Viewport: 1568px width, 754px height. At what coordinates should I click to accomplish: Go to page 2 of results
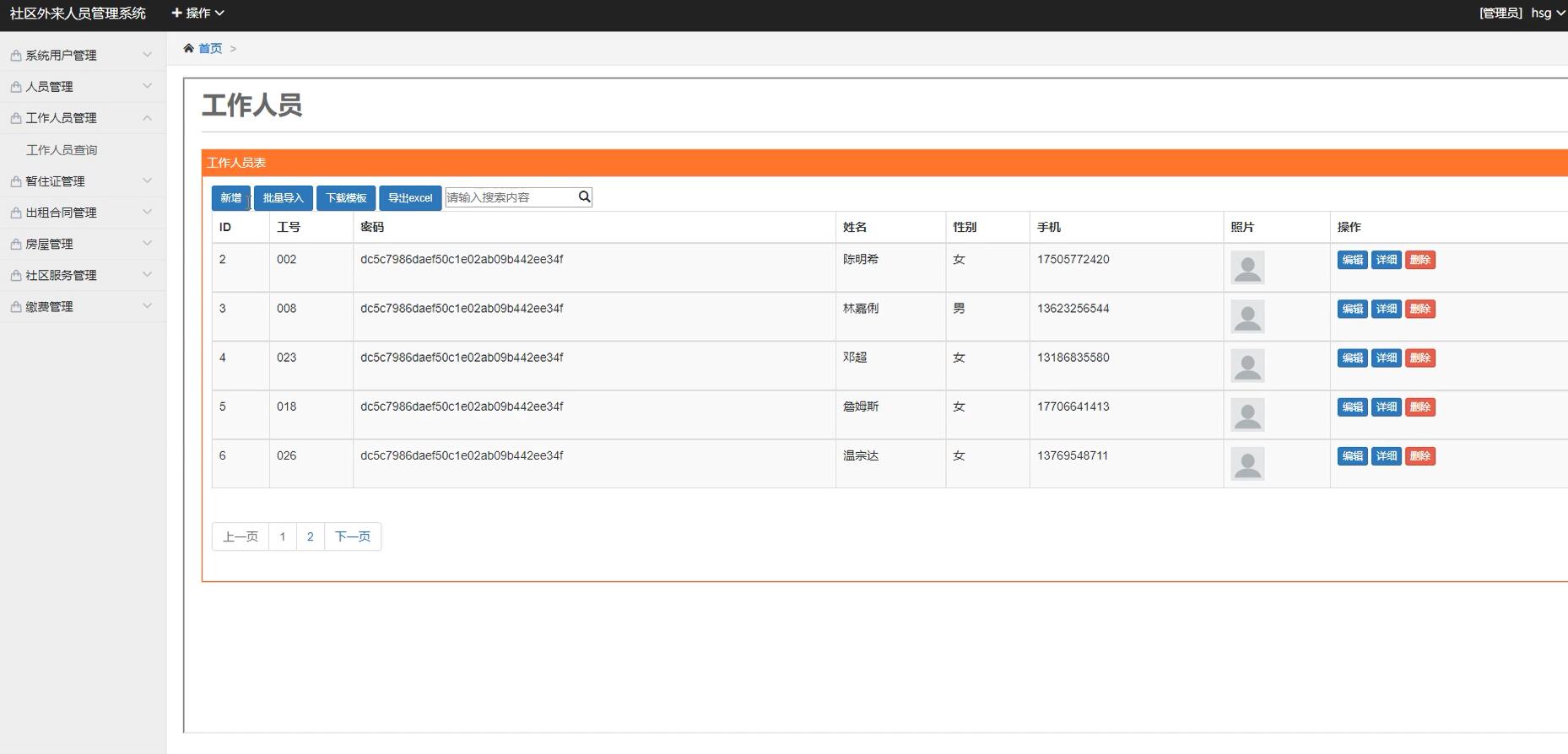[310, 536]
